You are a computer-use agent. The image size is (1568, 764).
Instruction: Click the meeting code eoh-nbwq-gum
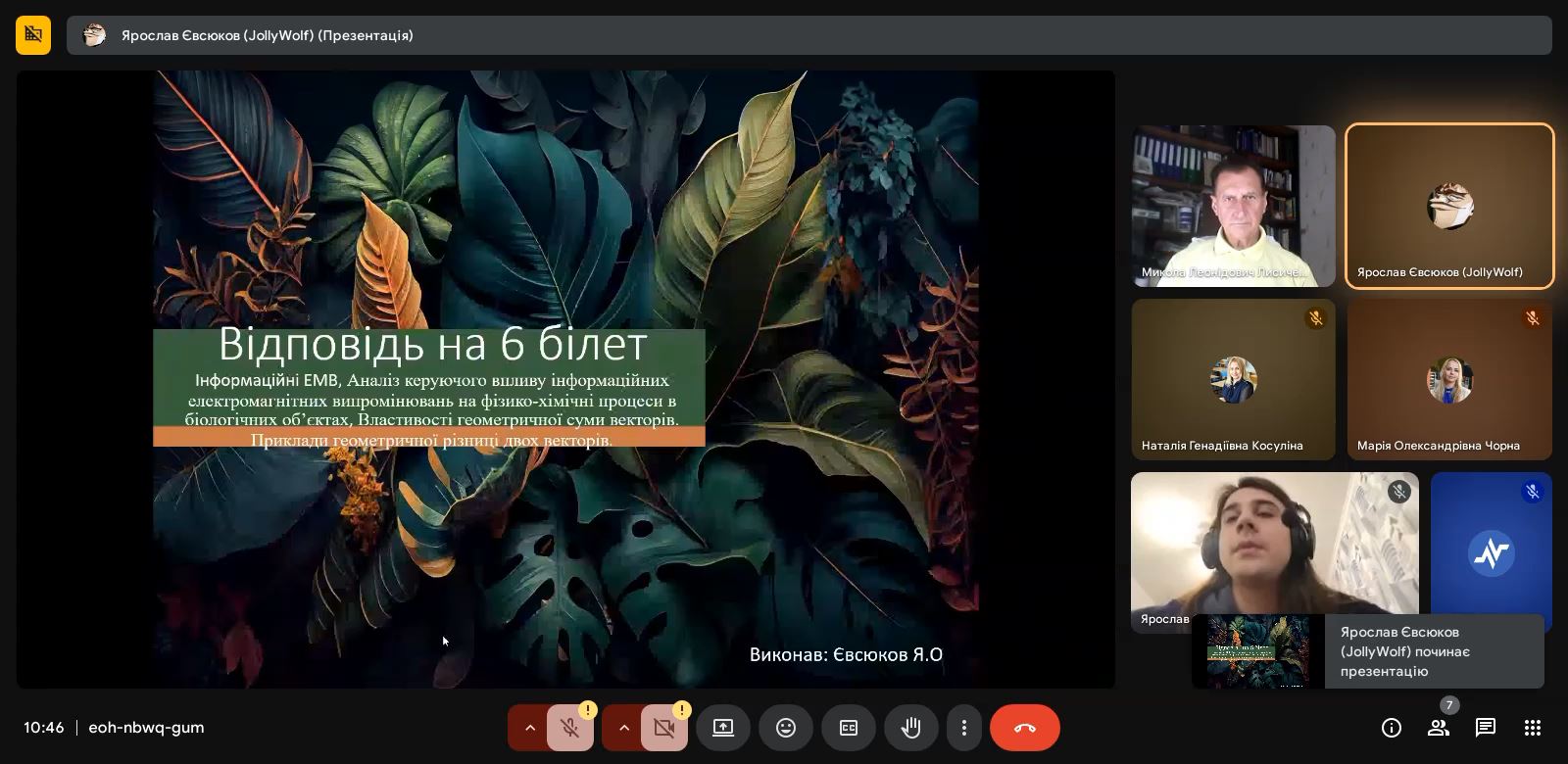146,728
